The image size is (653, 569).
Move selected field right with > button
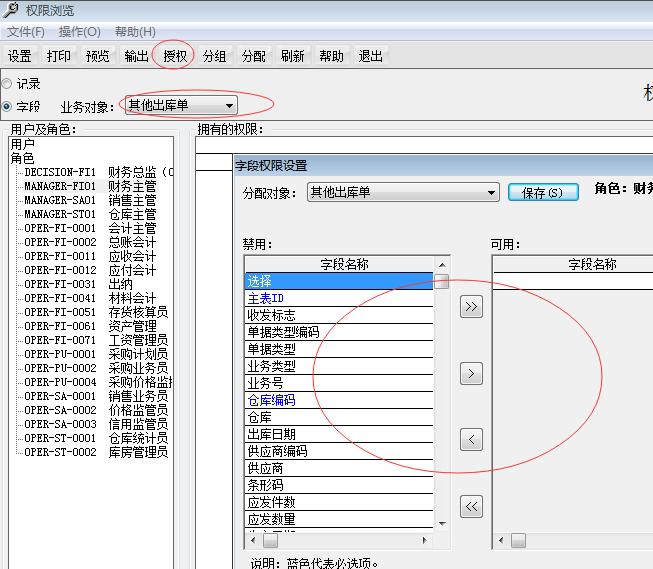[x=471, y=373]
